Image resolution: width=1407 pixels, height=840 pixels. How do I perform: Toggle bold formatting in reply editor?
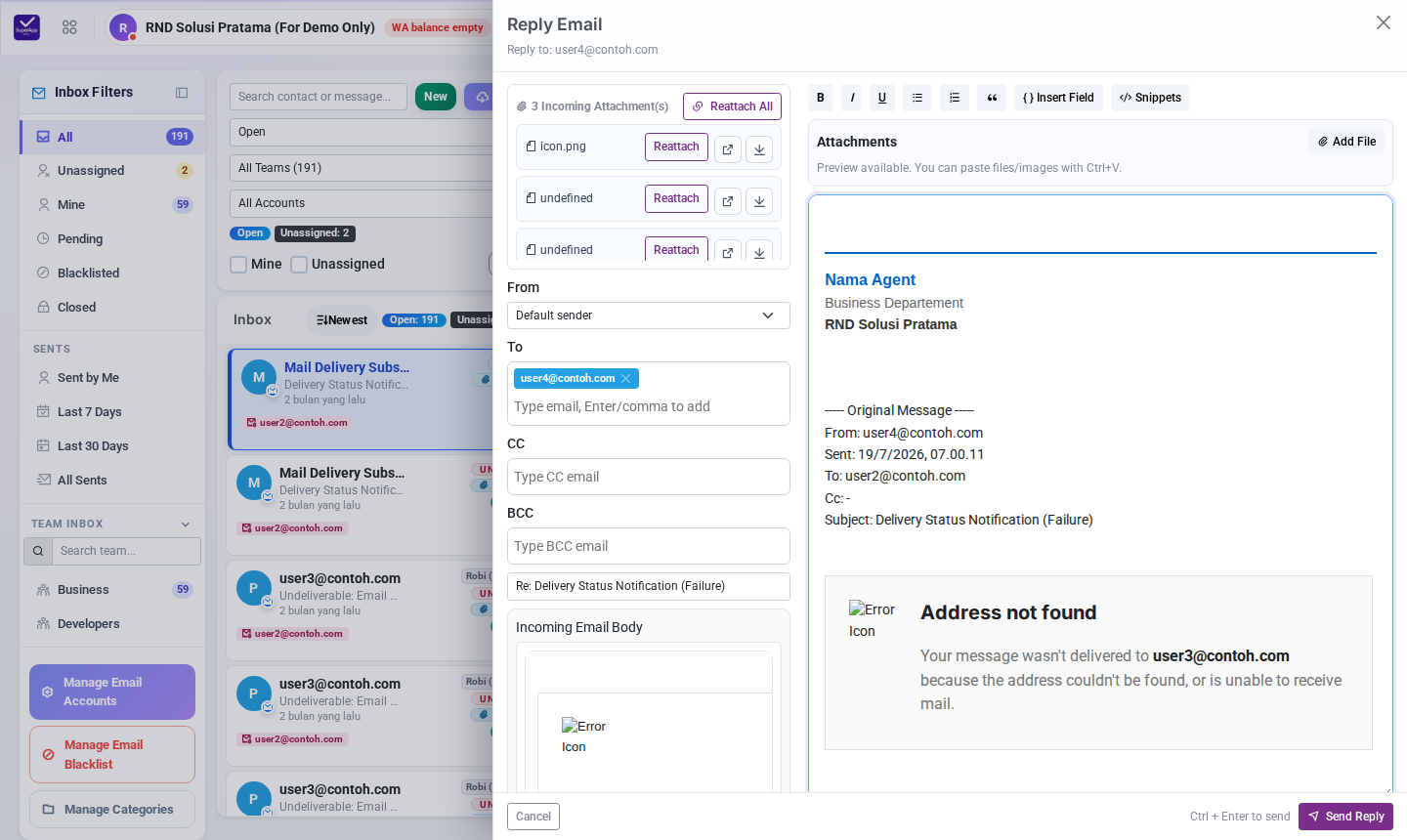point(821,98)
